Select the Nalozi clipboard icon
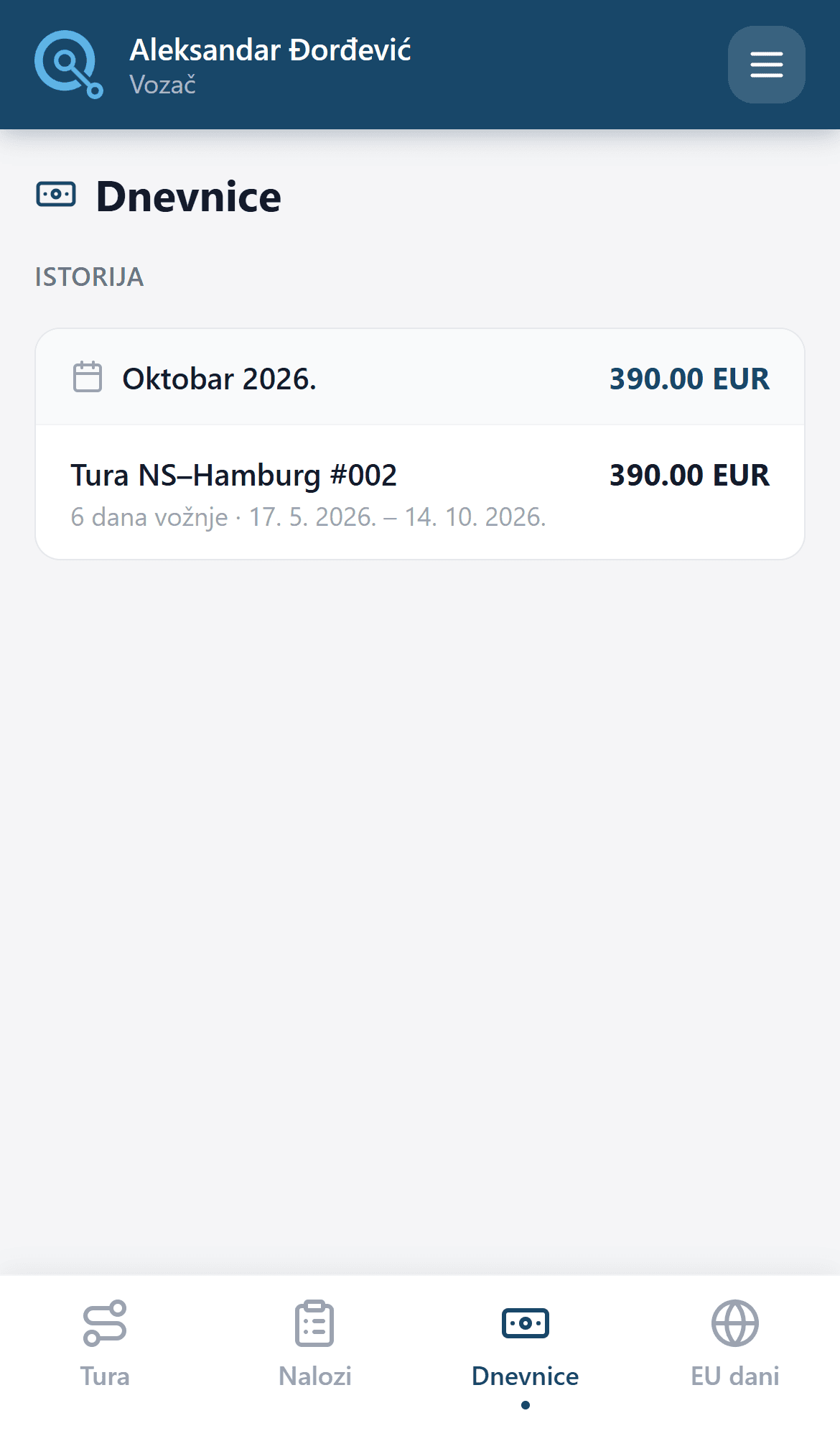This screenshot has height=1431, width=840. tap(314, 1323)
